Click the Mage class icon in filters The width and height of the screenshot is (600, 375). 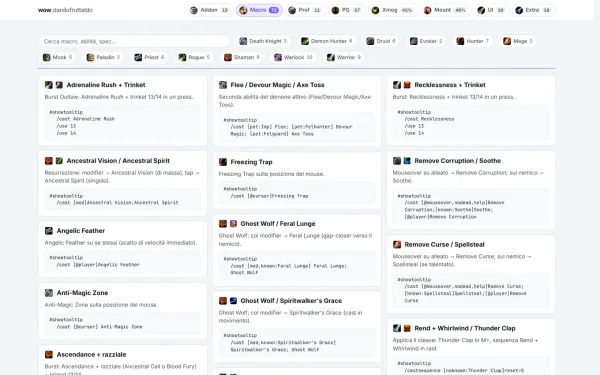click(x=507, y=41)
